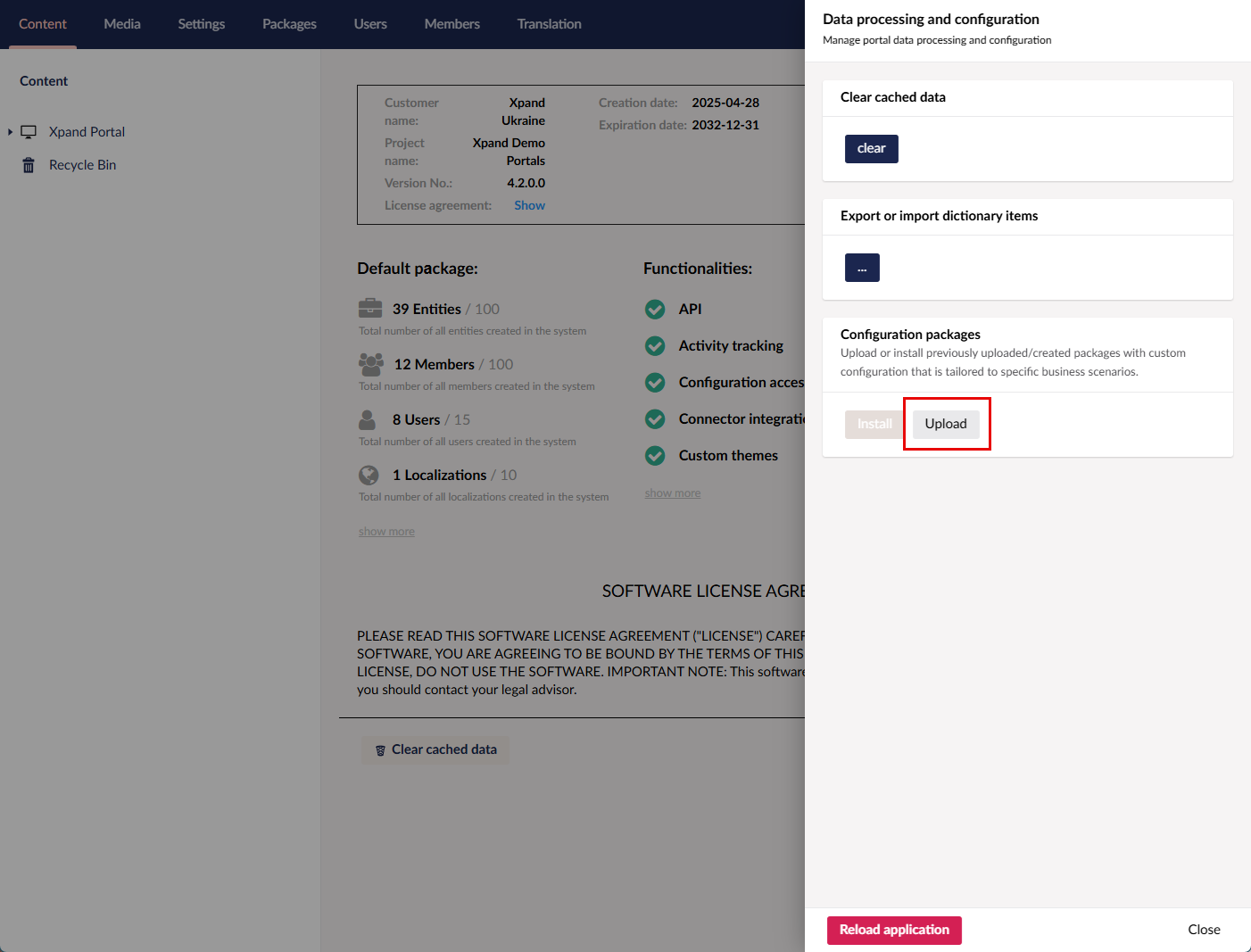The height and width of the screenshot is (952, 1251).
Task: Click the Data processing and configuration title
Action: pos(931,19)
